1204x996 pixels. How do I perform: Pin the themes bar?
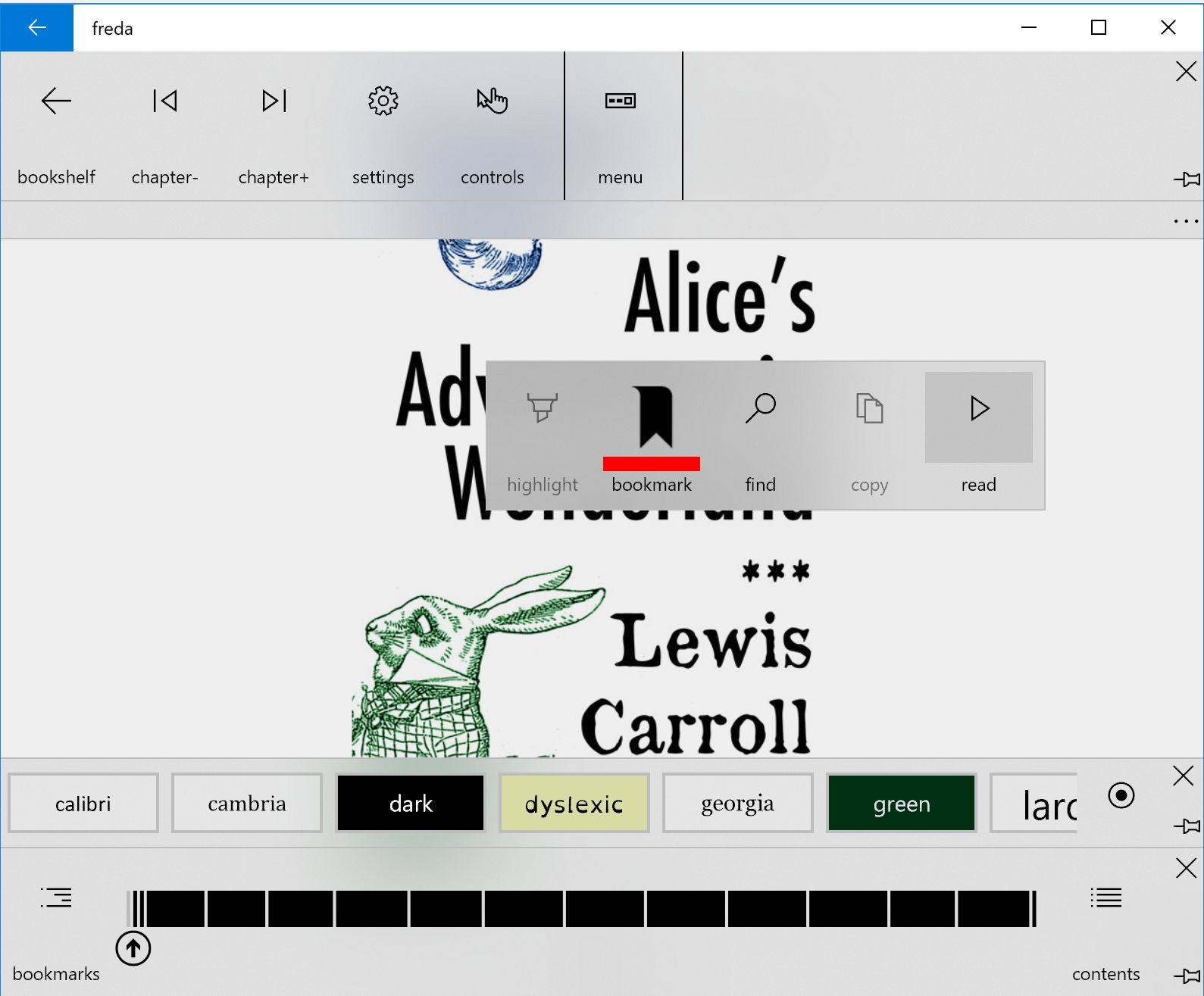[x=1187, y=826]
